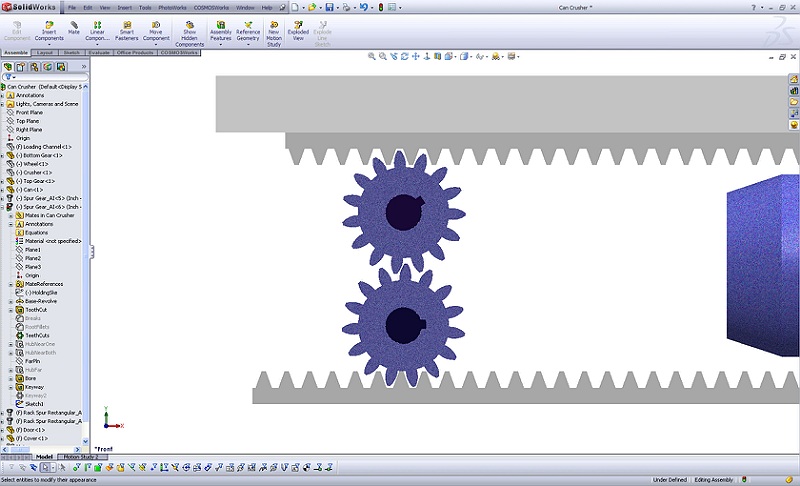Create an Exploded View
The image size is (800, 486).
coord(298,31)
